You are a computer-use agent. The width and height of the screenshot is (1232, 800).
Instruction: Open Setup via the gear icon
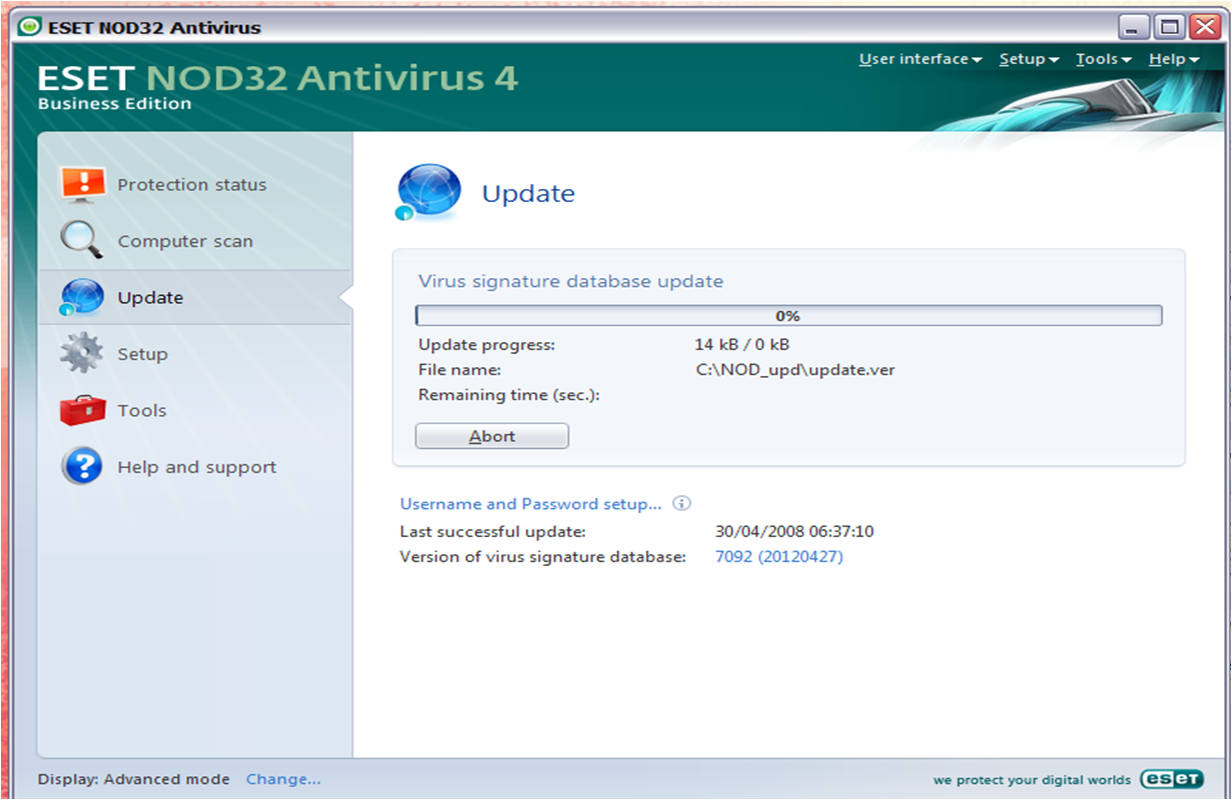pos(82,354)
